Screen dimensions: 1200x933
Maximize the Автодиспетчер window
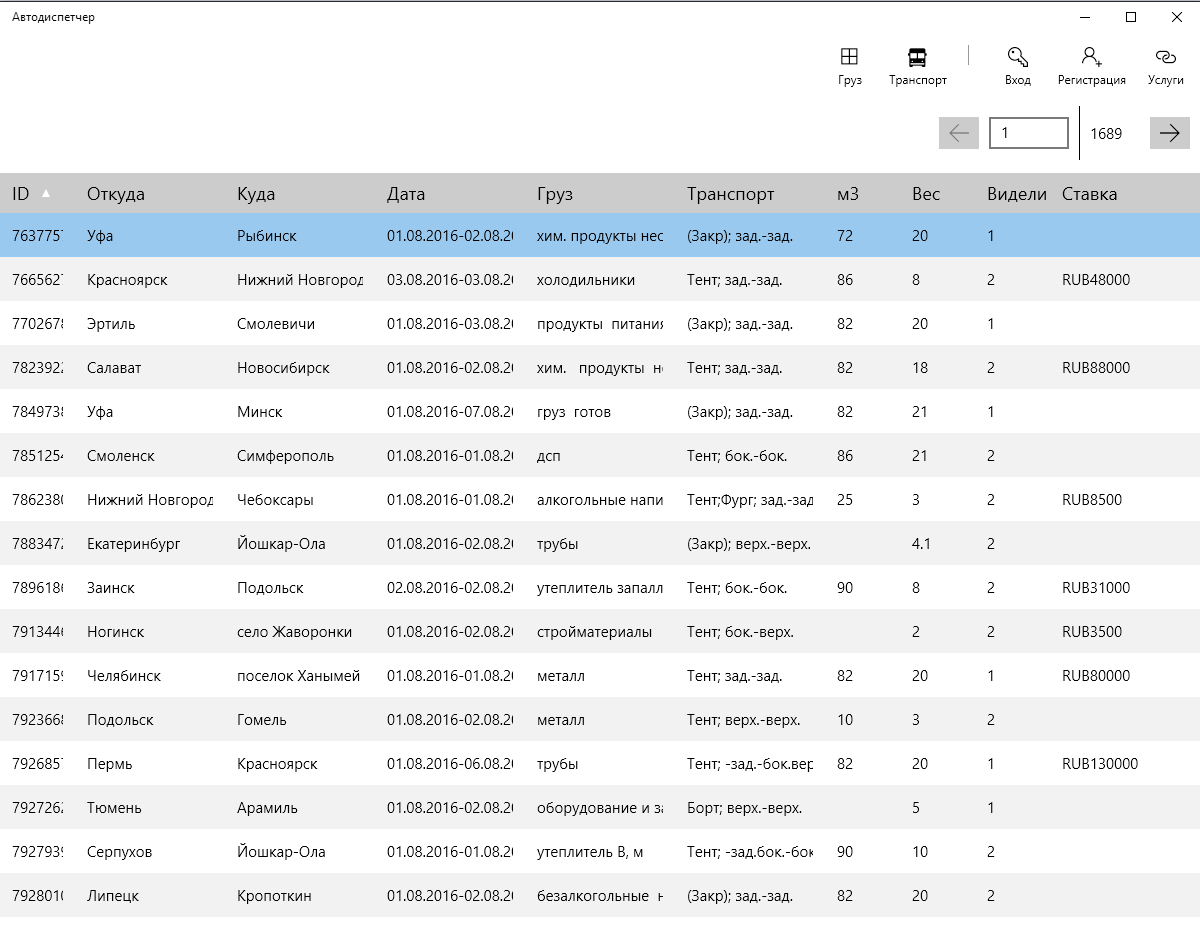point(1131,17)
